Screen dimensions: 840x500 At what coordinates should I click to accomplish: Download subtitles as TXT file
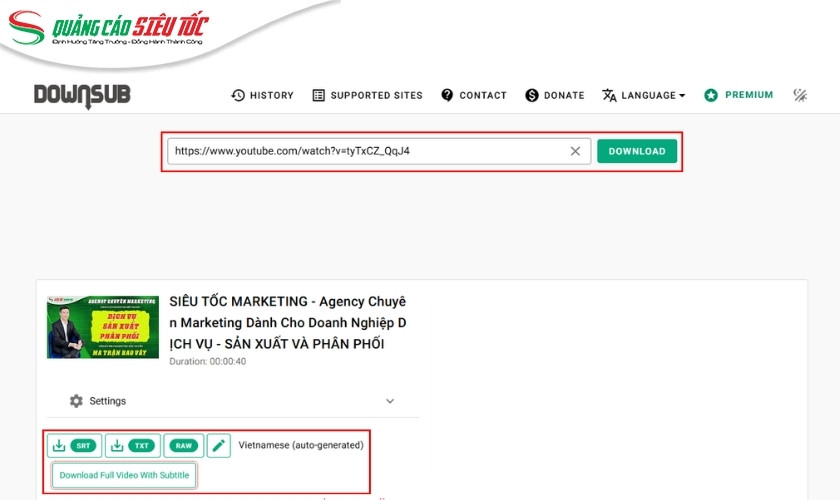pos(132,445)
